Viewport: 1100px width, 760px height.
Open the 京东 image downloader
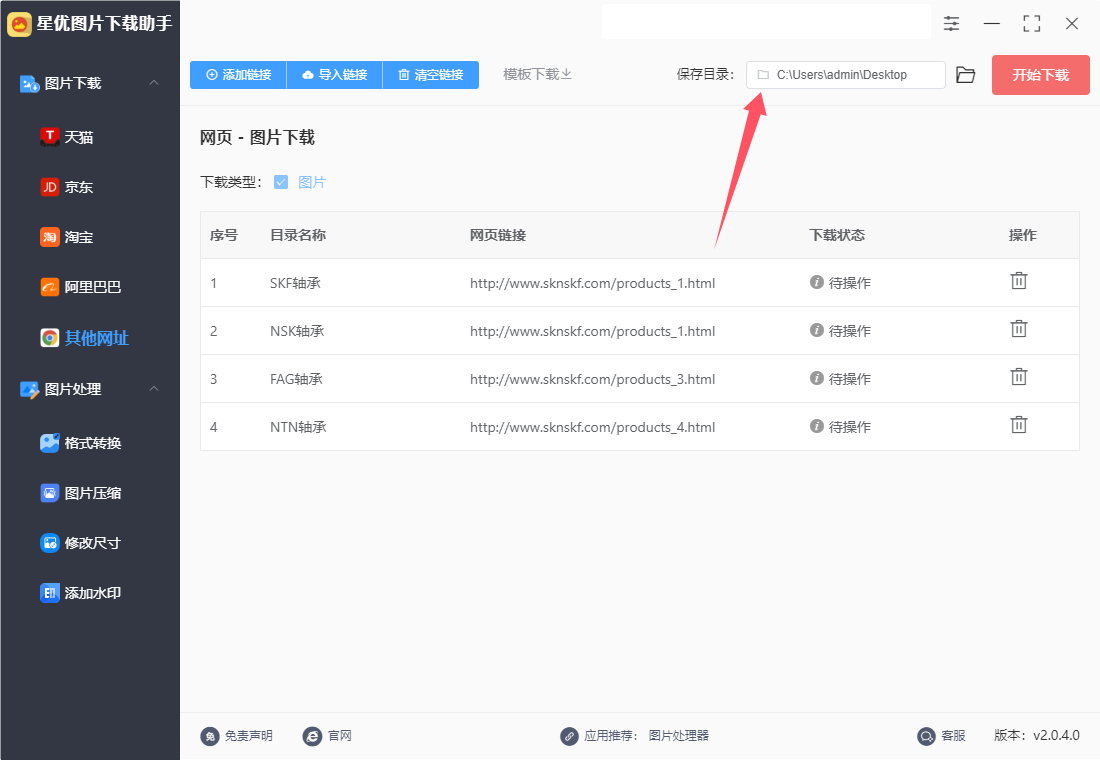pyautogui.click(x=67, y=187)
